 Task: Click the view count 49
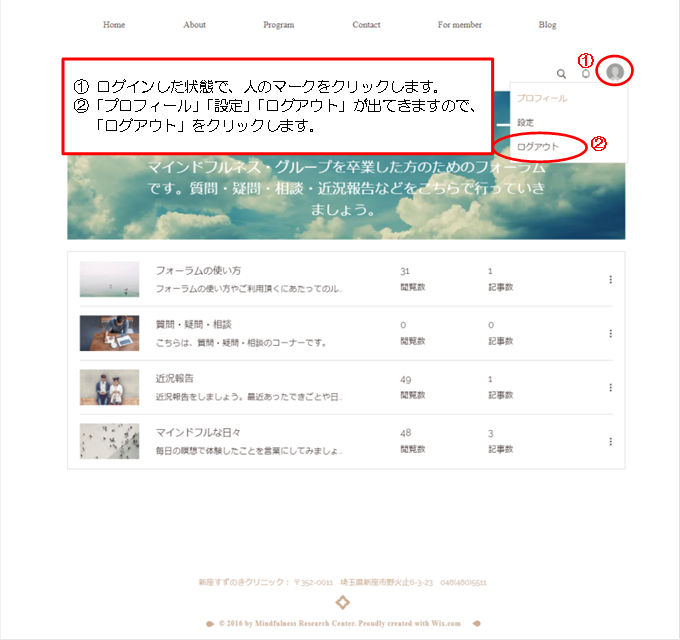pyautogui.click(x=405, y=380)
